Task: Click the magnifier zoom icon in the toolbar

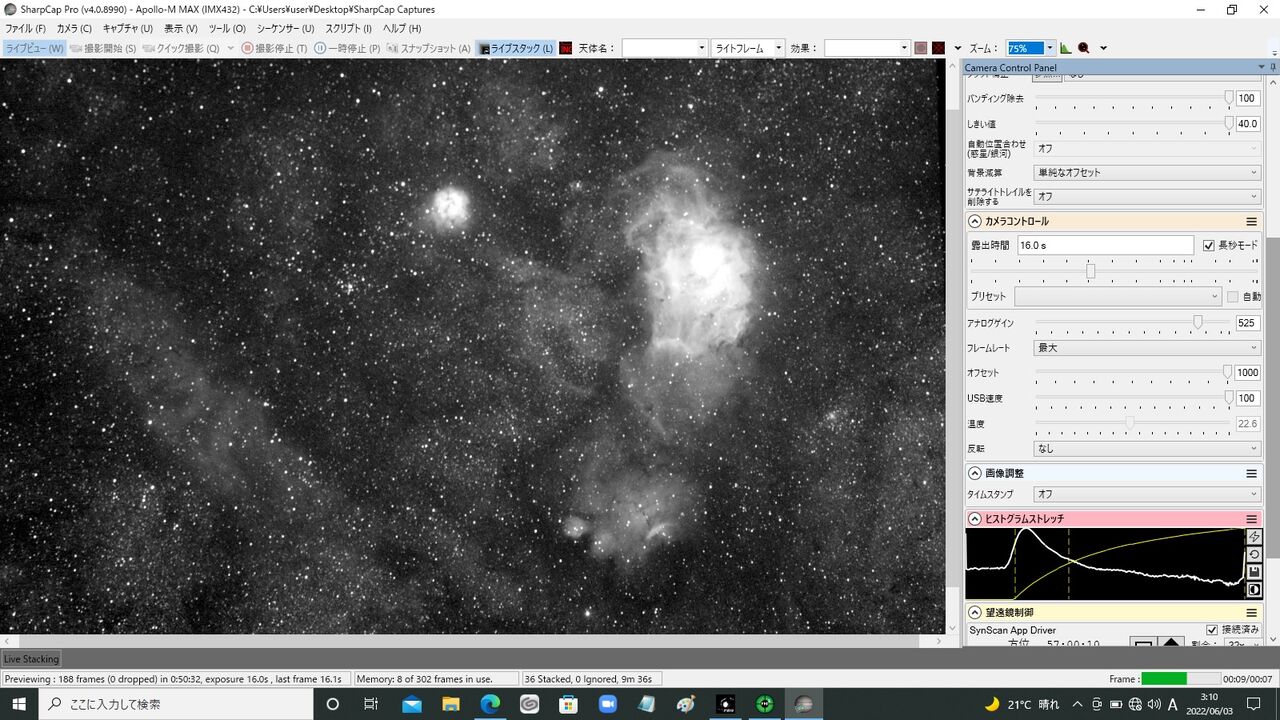Action: point(1084,48)
